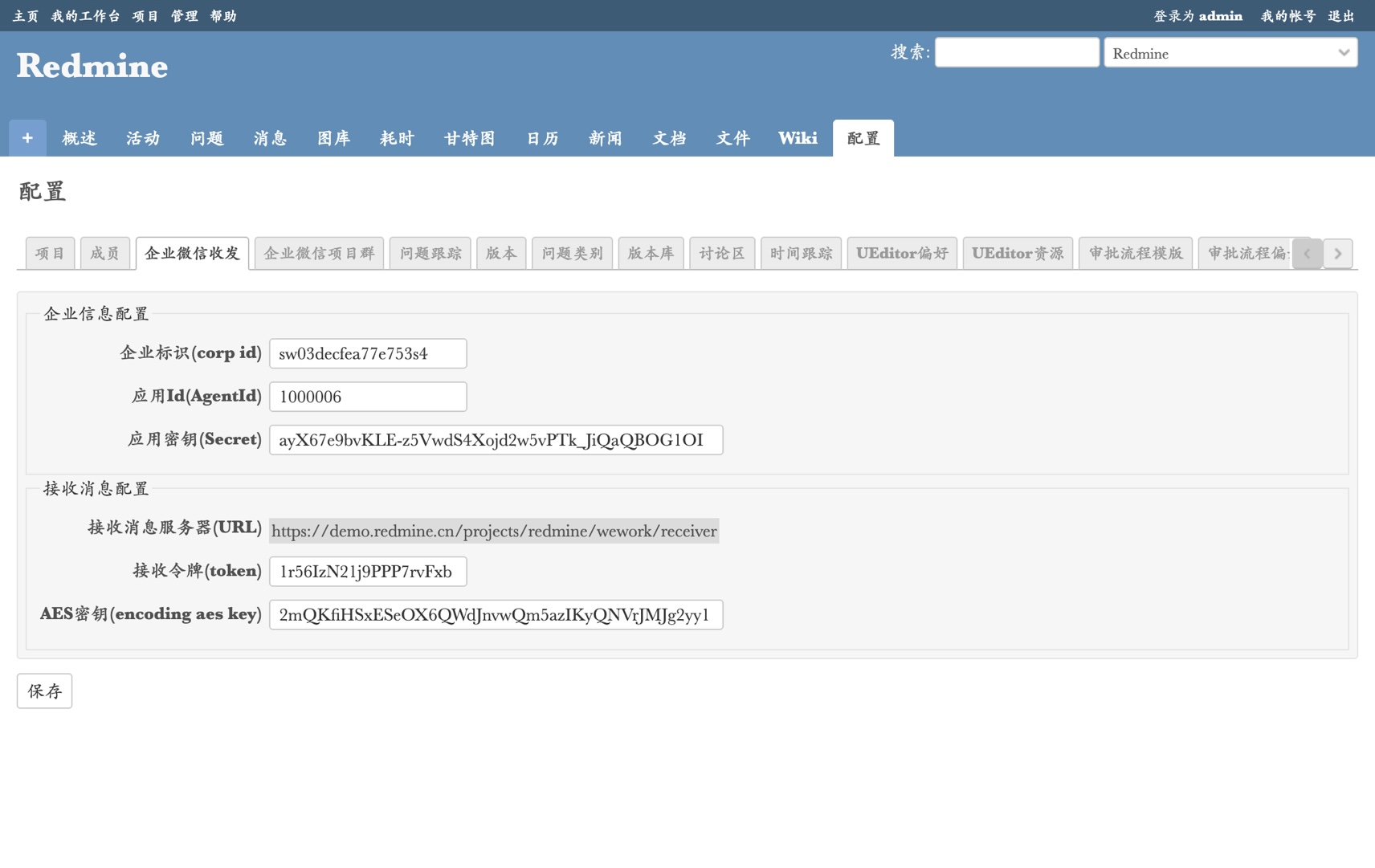Open the Redmine project jump dropdown
The height and width of the screenshot is (868, 1375).
(1230, 53)
